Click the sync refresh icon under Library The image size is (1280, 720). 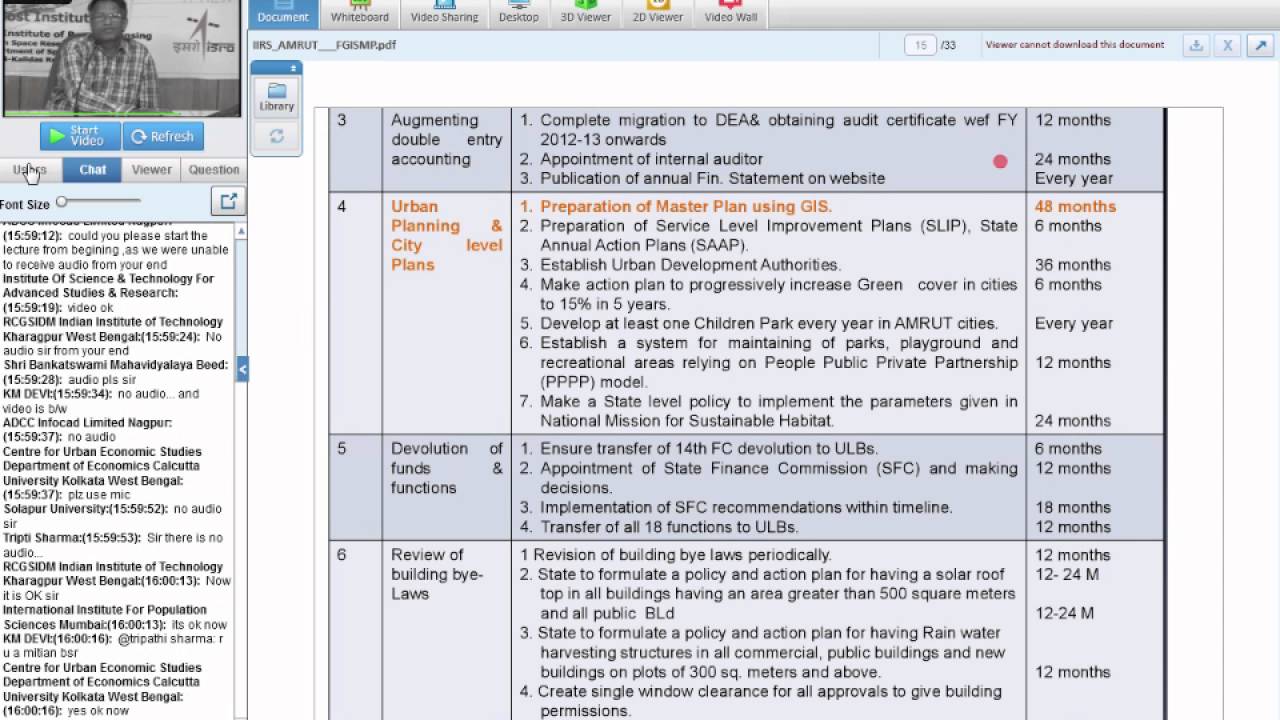pyautogui.click(x=277, y=136)
